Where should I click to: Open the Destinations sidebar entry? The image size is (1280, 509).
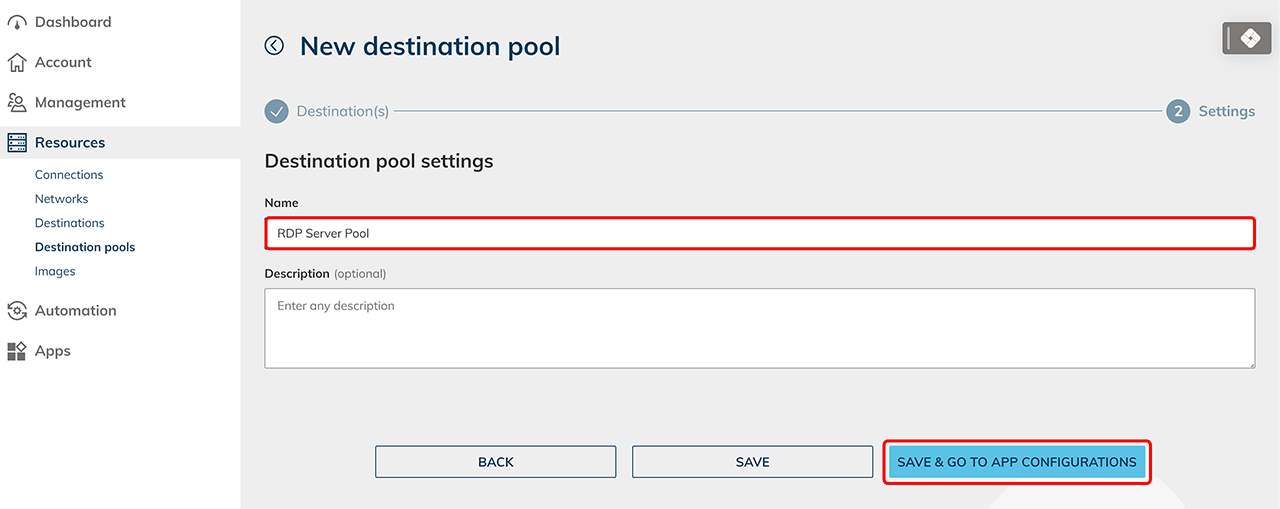point(70,223)
